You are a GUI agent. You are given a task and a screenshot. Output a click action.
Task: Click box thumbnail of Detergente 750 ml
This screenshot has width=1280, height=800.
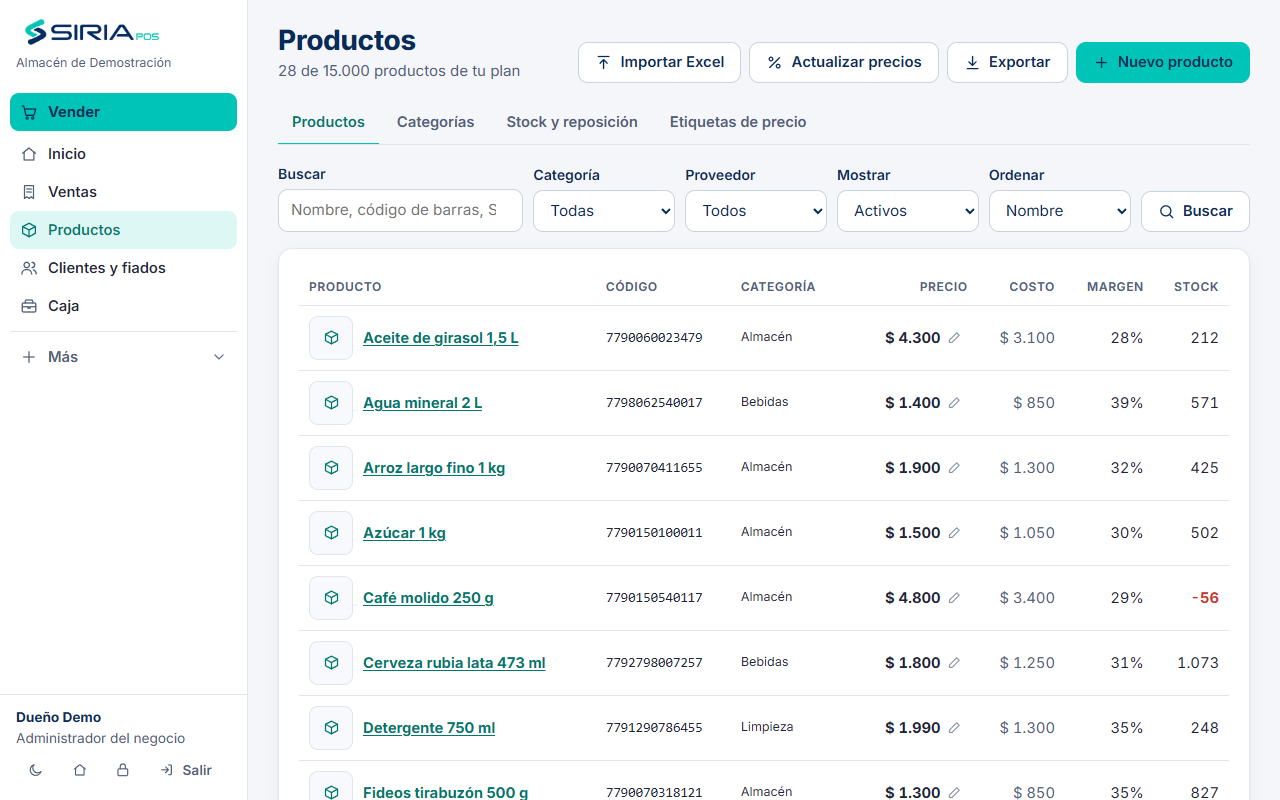[x=331, y=728]
